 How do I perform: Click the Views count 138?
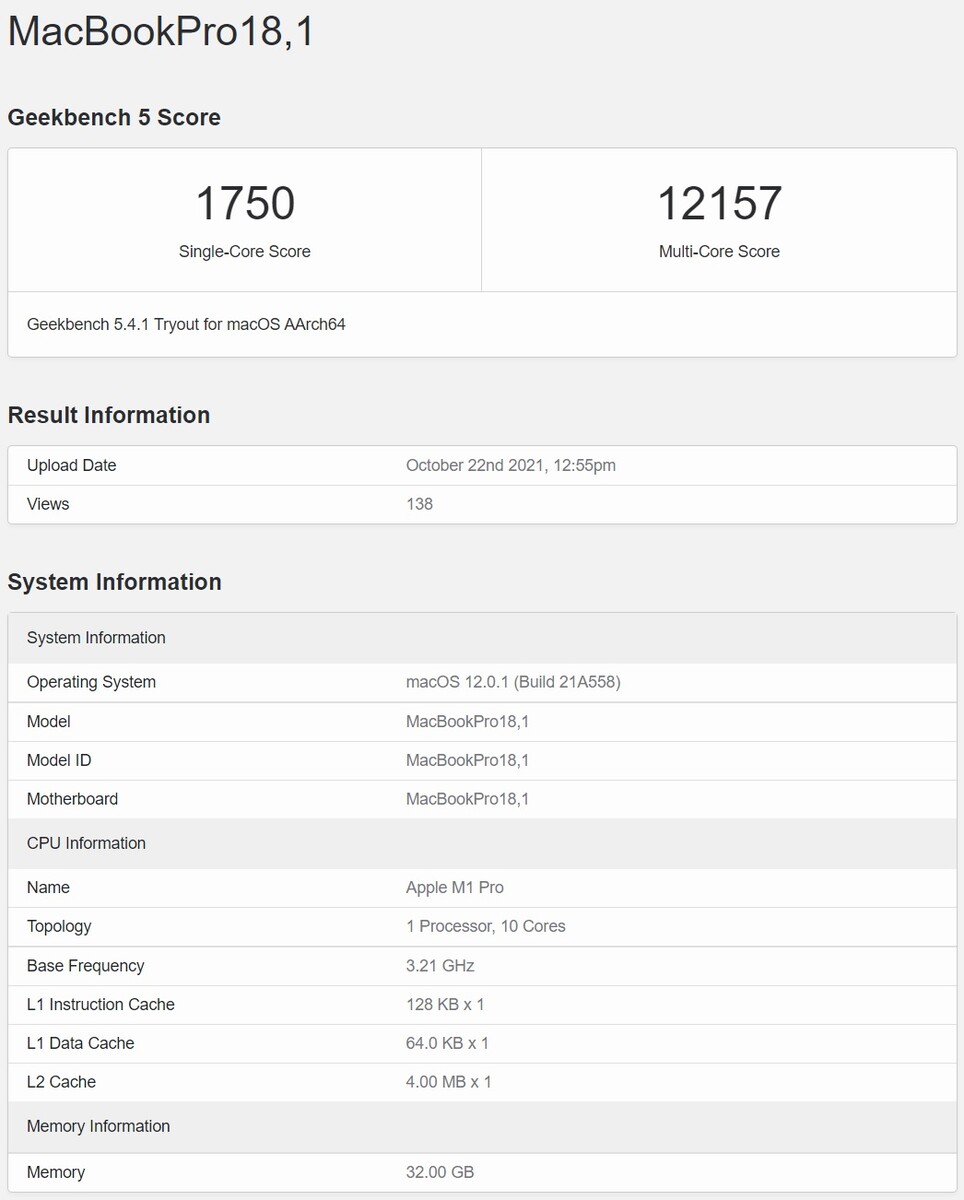(x=419, y=504)
